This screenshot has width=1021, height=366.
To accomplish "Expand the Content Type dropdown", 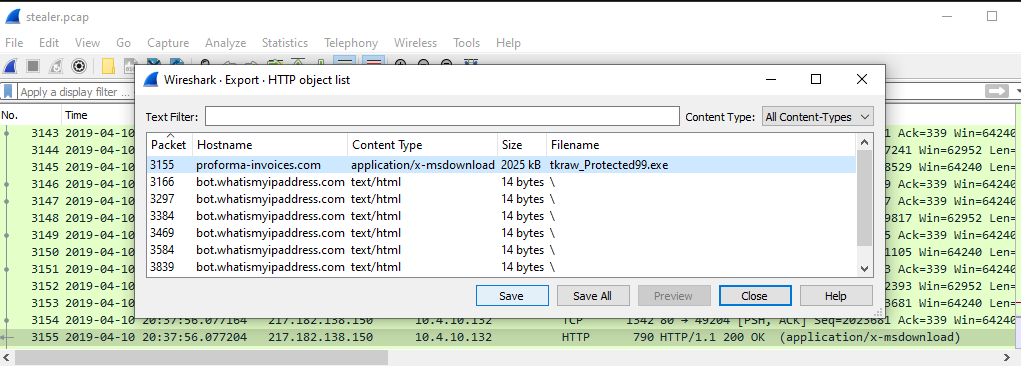I will [817, 117].
